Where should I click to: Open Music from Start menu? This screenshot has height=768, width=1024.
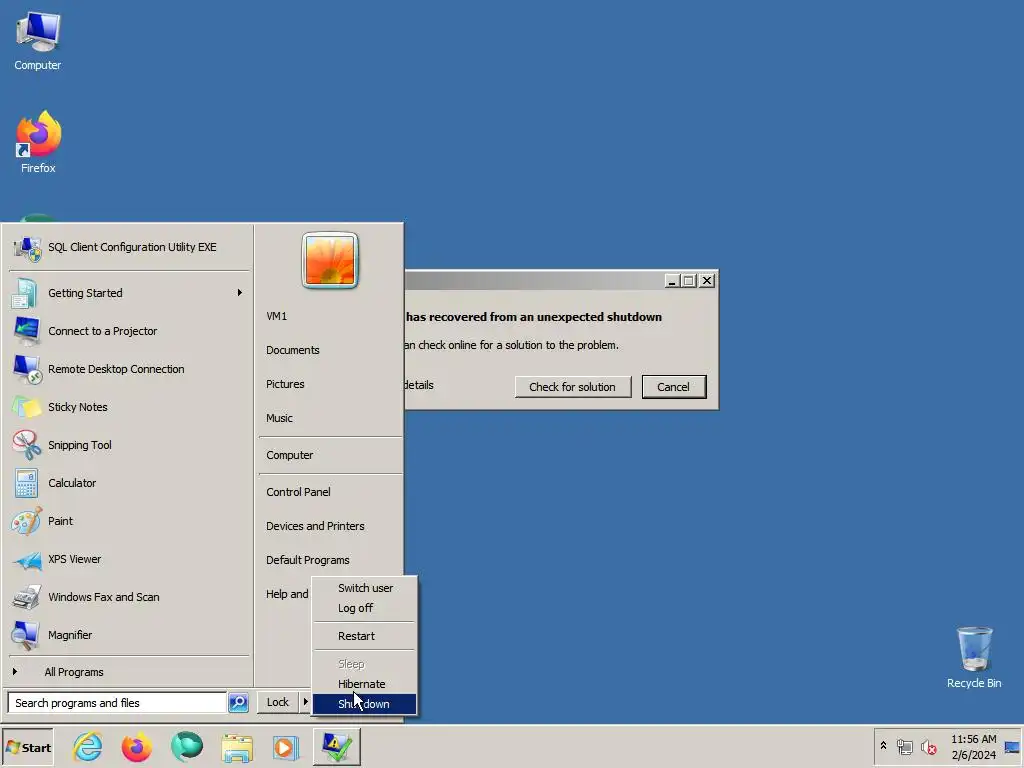point(279,418)
